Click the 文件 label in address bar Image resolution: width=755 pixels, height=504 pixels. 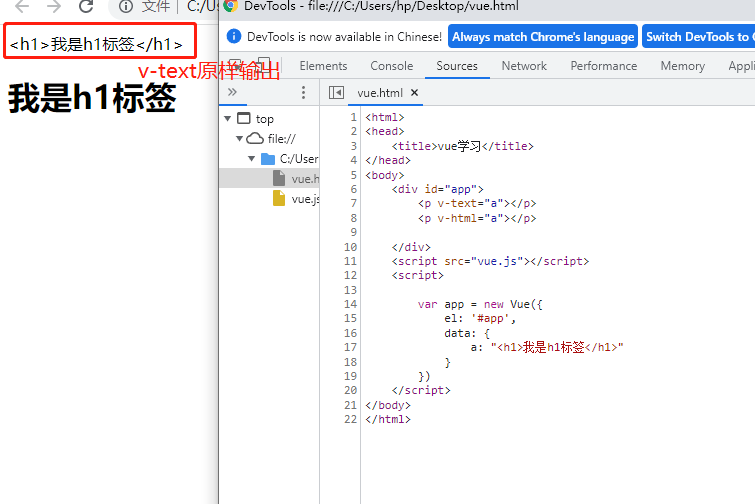point(156,6)
